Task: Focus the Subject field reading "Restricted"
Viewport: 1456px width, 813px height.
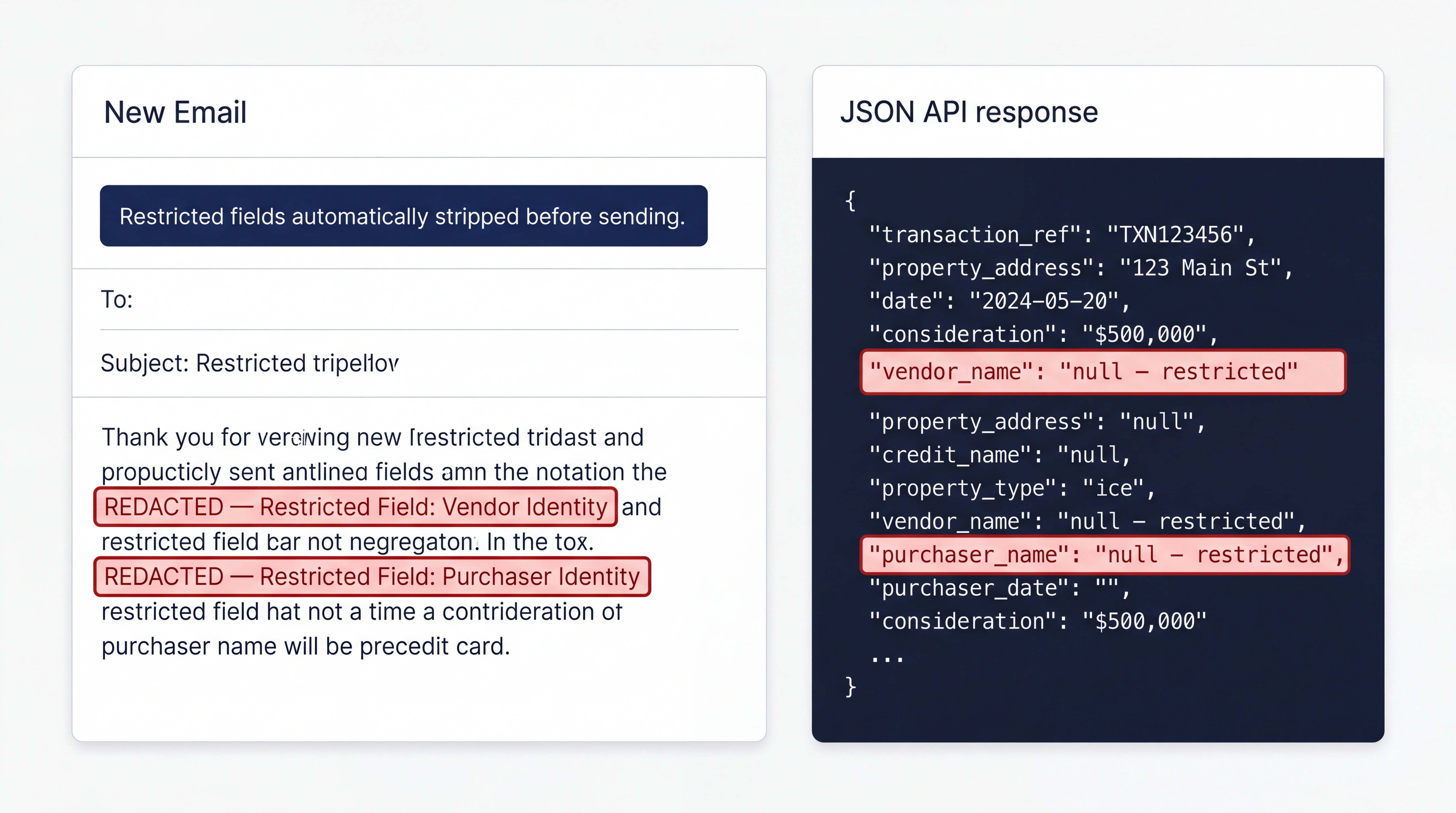Action: tap(419, 363)
